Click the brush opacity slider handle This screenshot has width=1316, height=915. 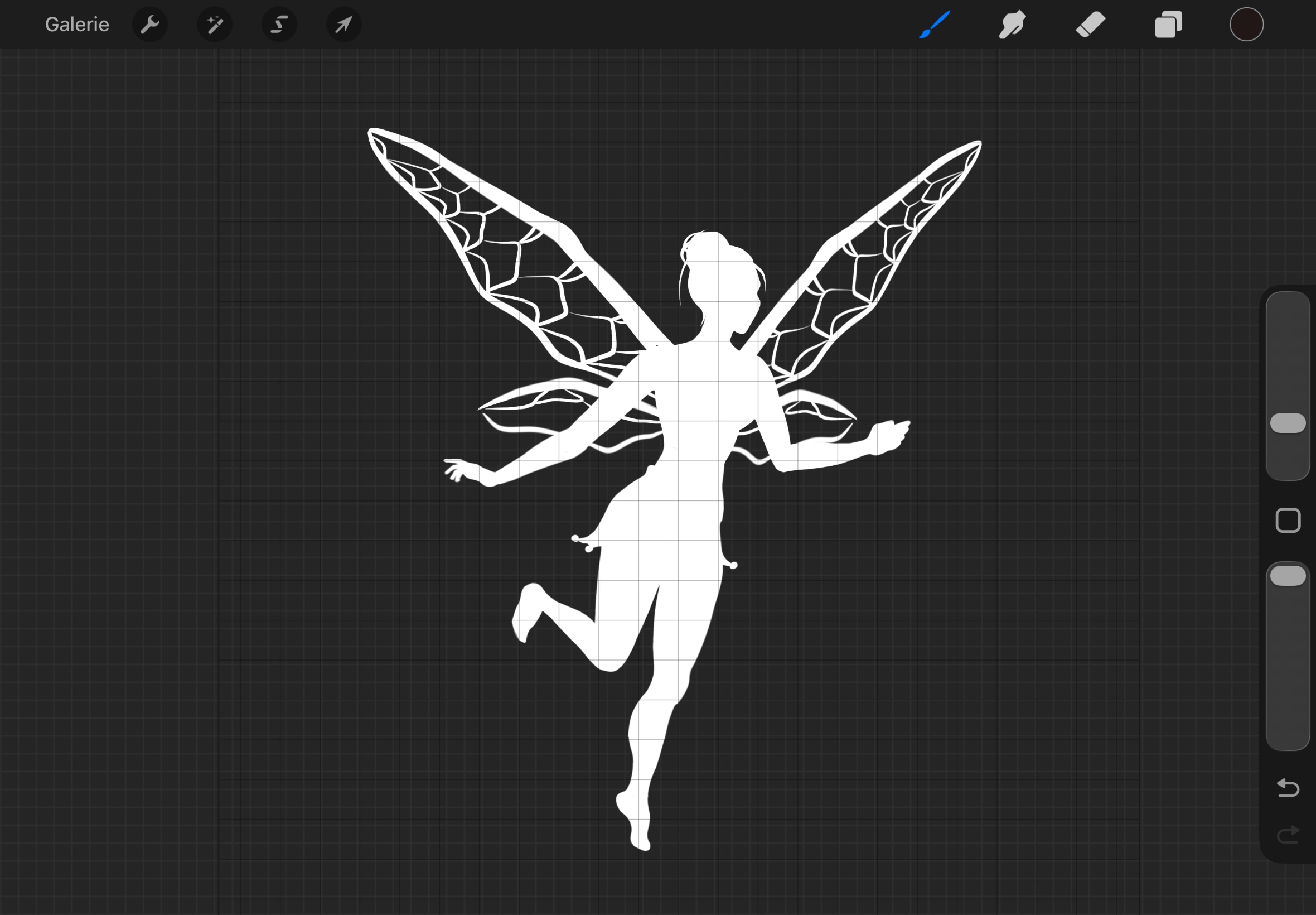pos(1288,576)
